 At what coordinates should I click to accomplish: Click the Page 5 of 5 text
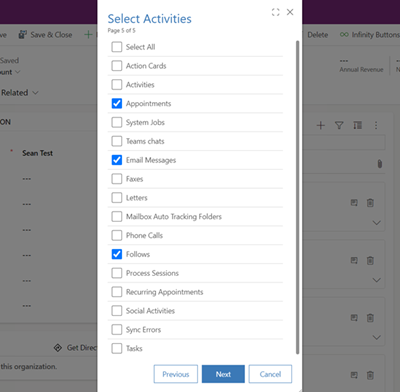121,30
